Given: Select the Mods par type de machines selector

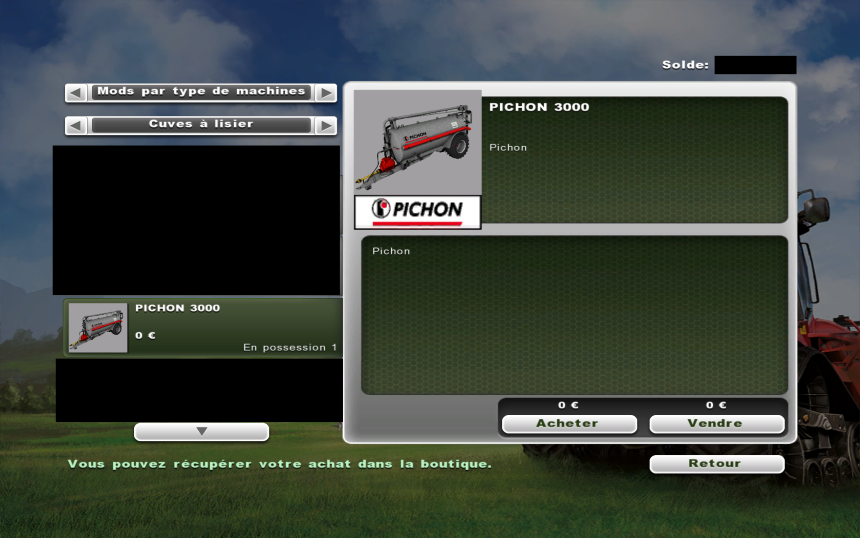Looking at the screenshot, I should (201, 92).
